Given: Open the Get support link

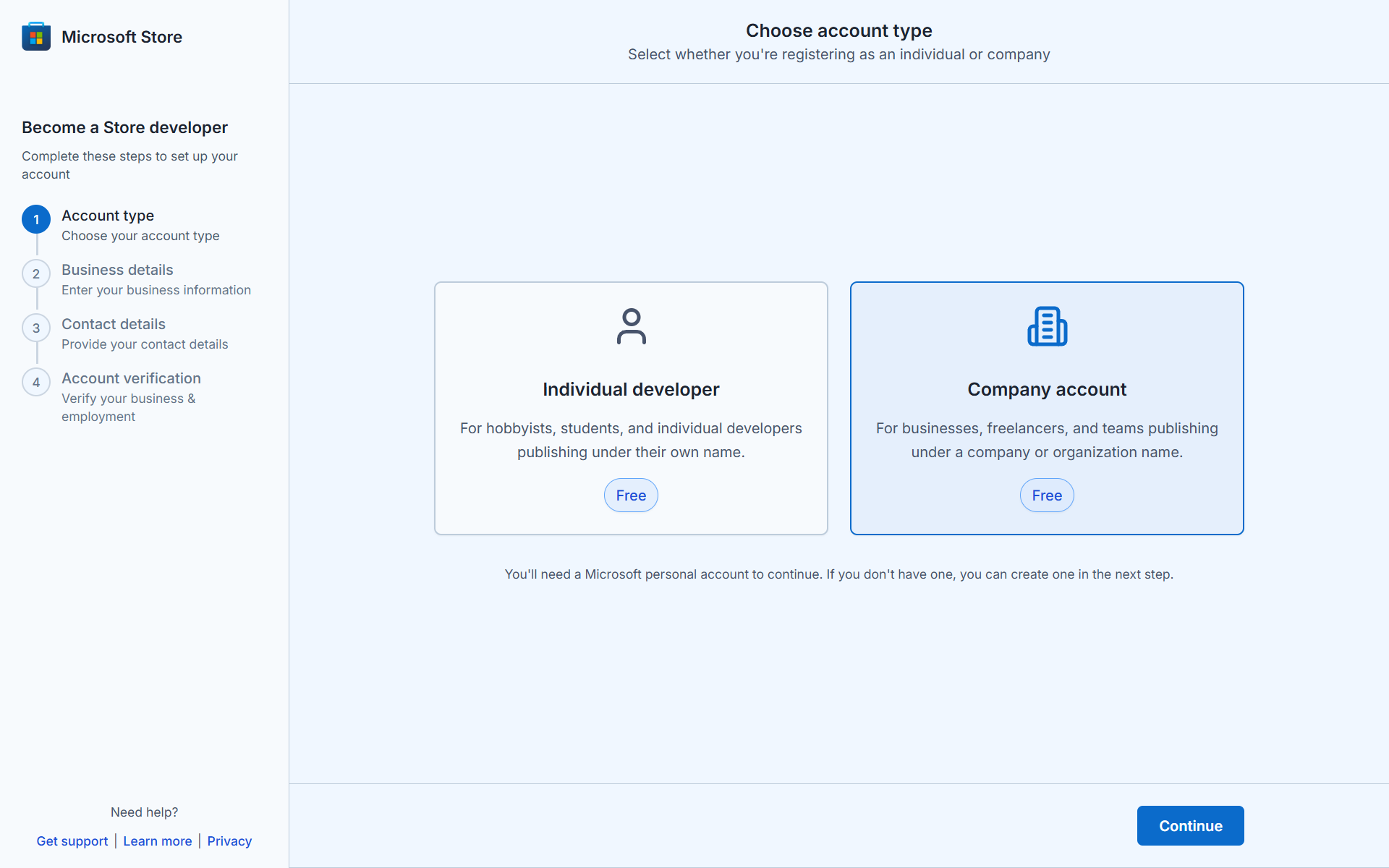Looking at the screenshot, I should [72, 841].
